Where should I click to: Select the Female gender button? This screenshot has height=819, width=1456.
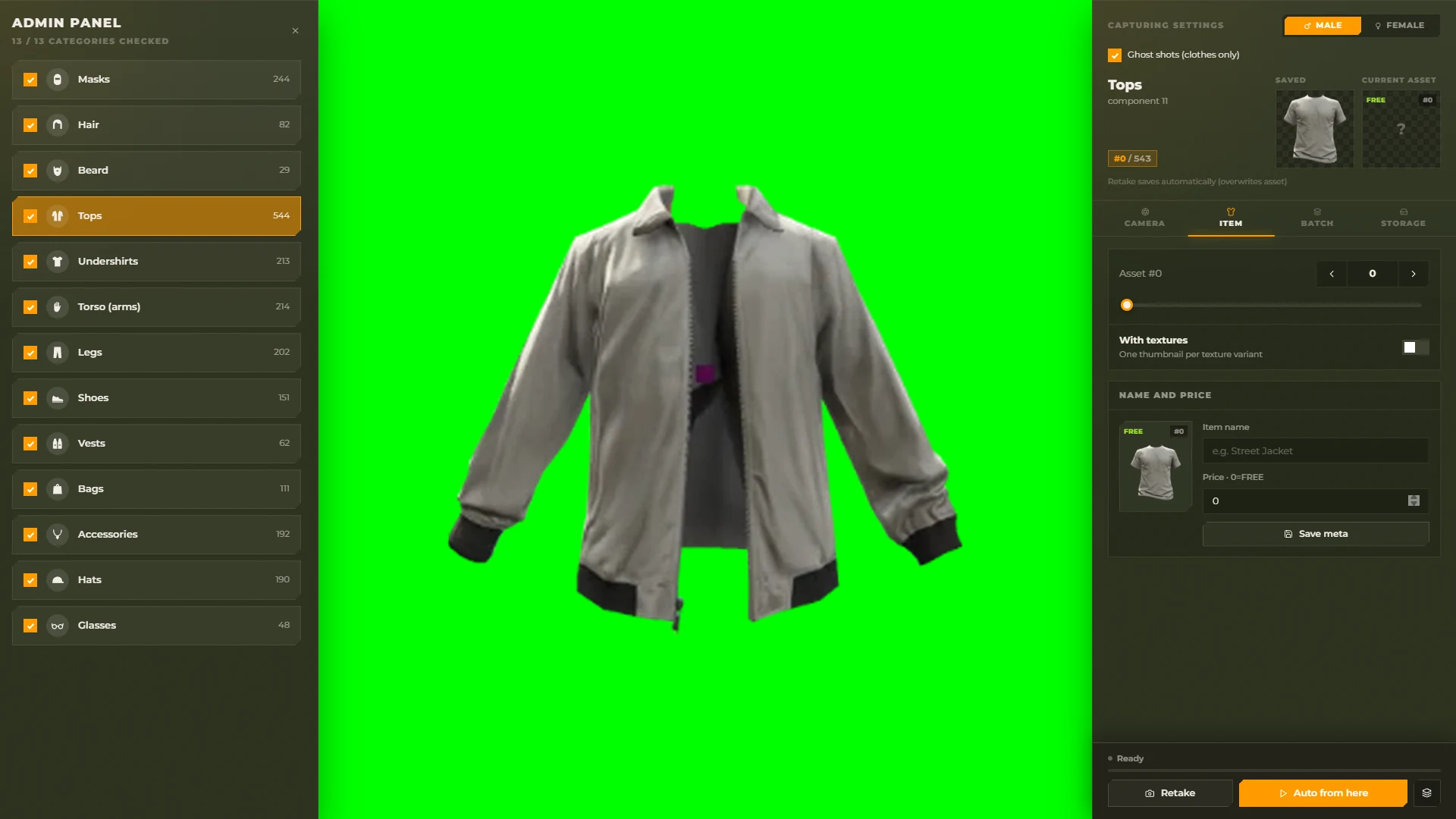pyautogui.click(x=1400, y=26)
